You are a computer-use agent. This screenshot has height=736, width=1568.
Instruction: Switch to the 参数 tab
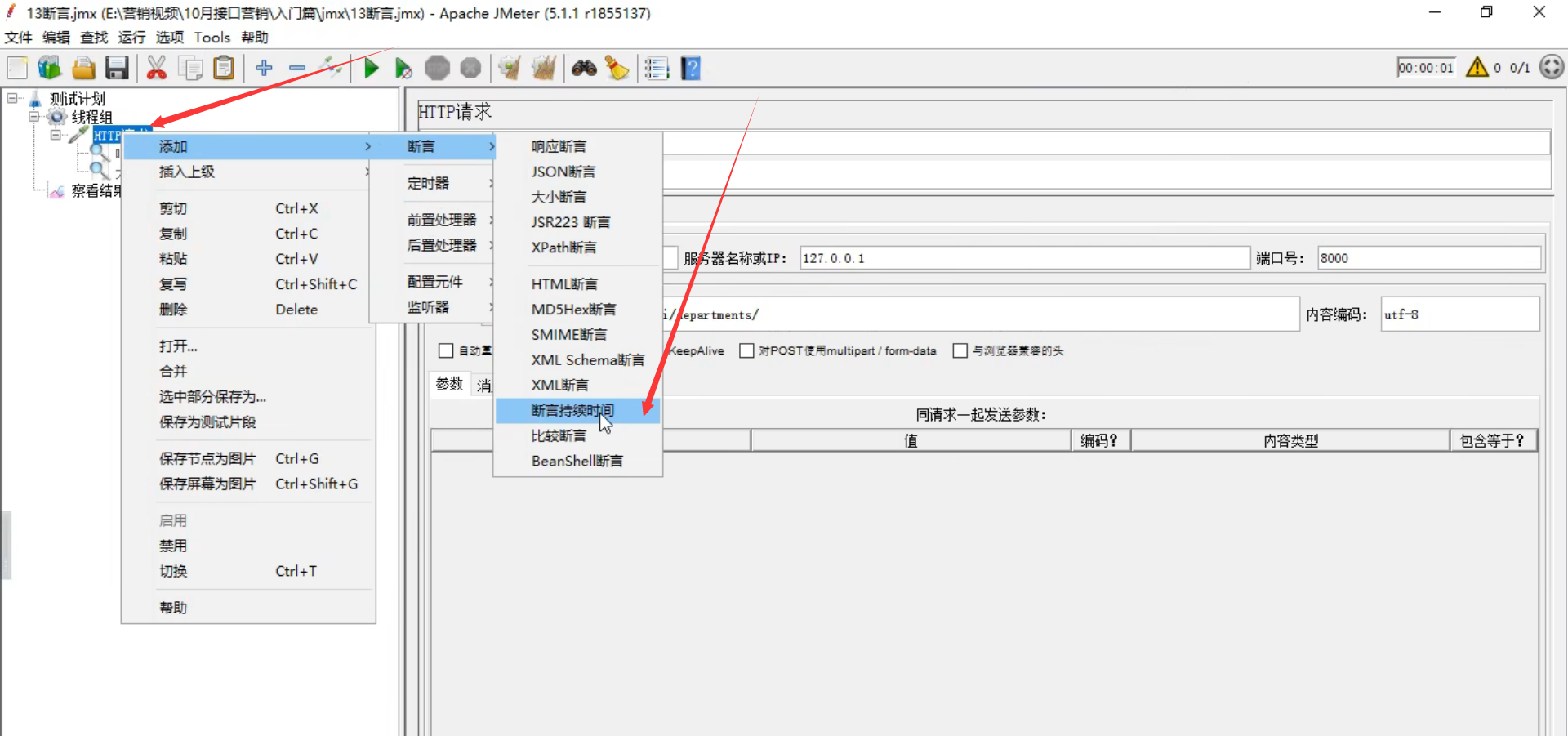click(449, 384)
